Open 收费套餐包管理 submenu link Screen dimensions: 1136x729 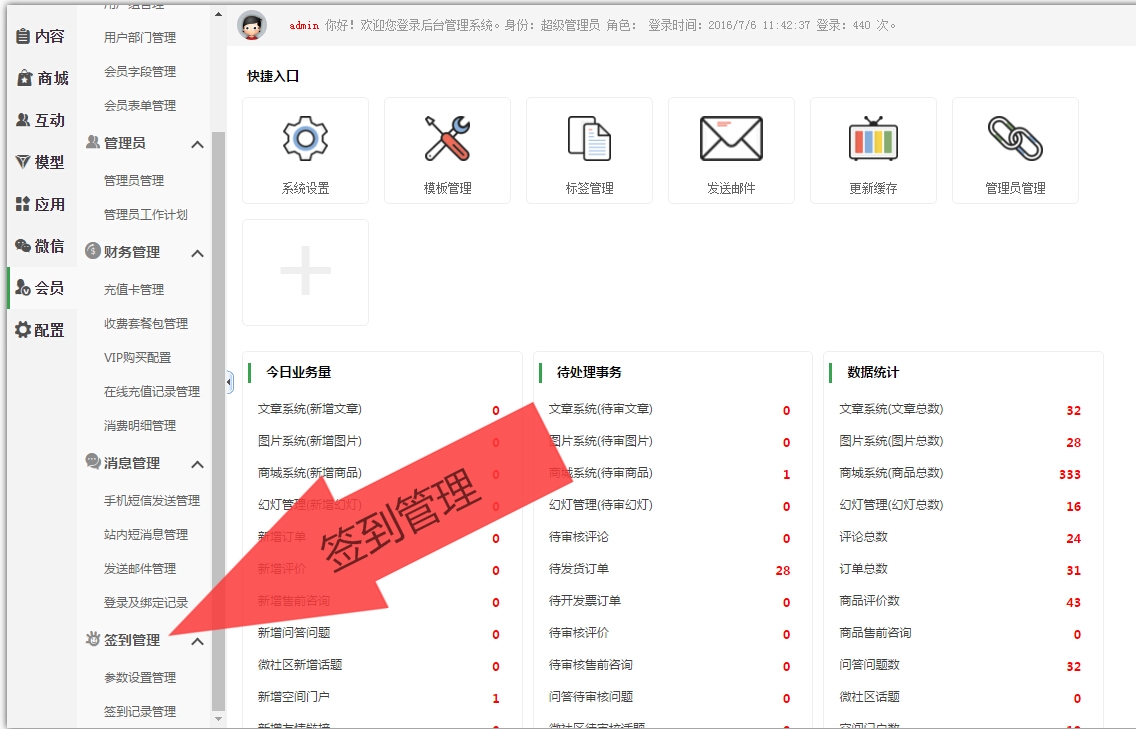(x=146, y=324)
